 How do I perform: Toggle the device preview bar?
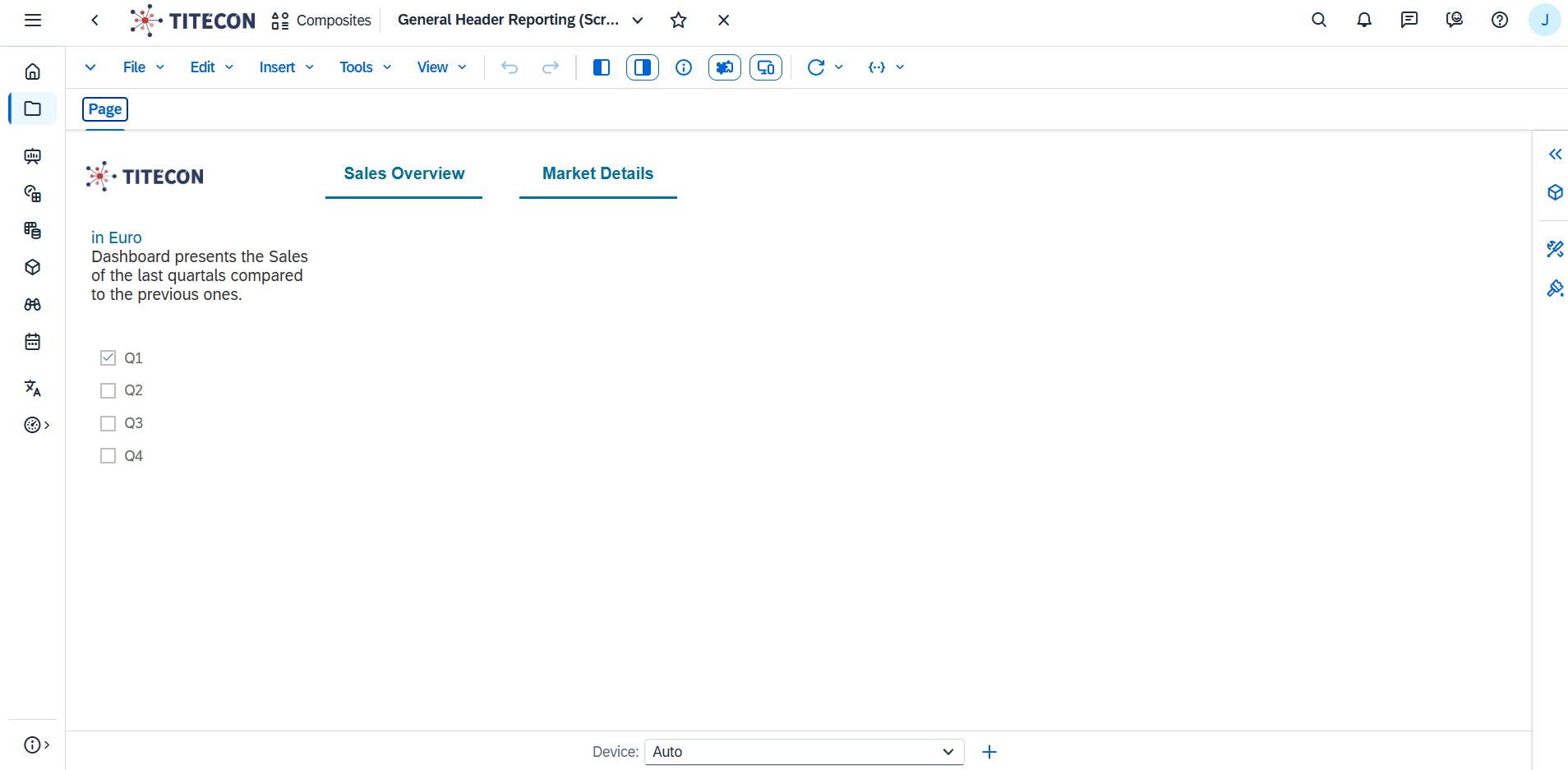766,67
